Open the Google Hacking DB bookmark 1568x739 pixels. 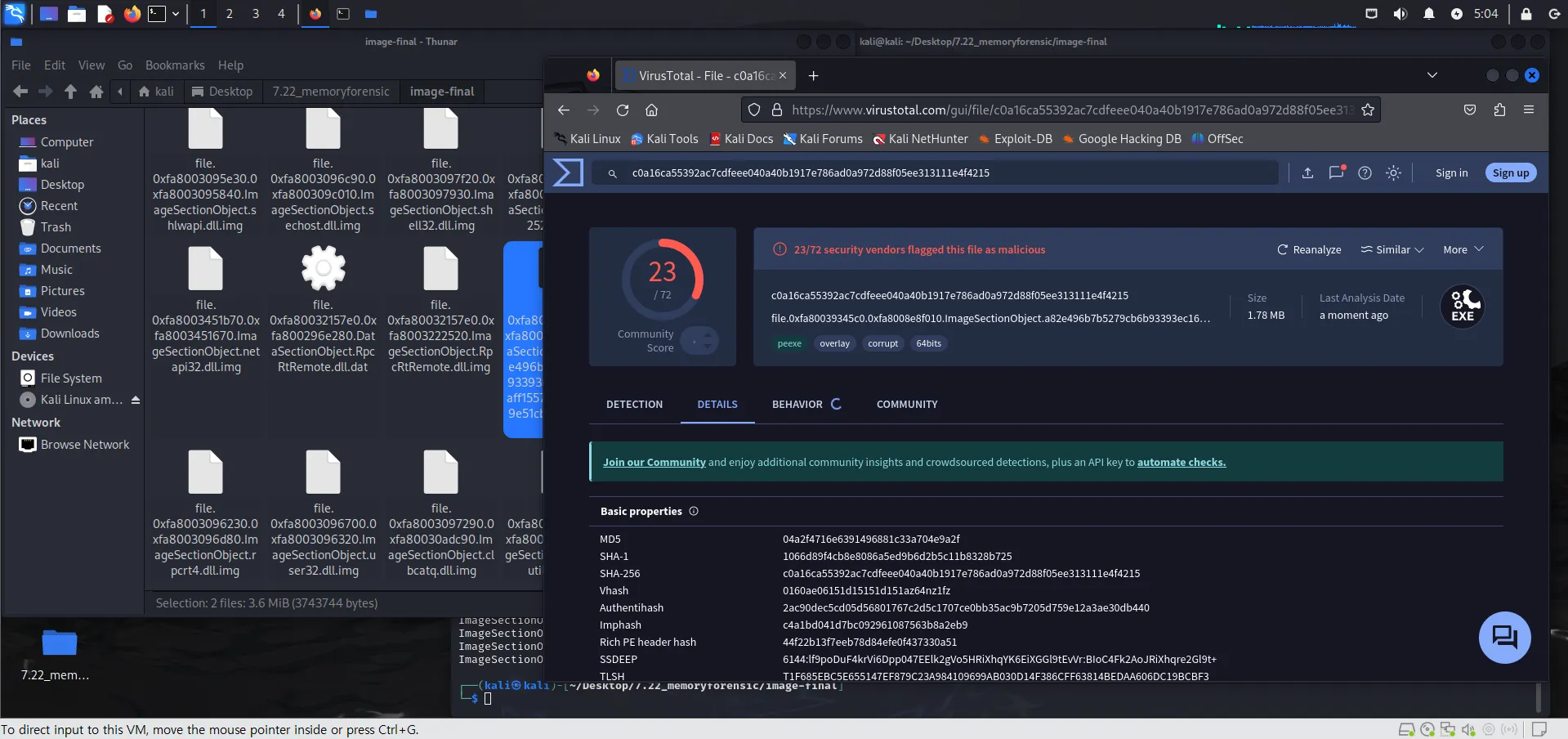(x=1122, y=139)
